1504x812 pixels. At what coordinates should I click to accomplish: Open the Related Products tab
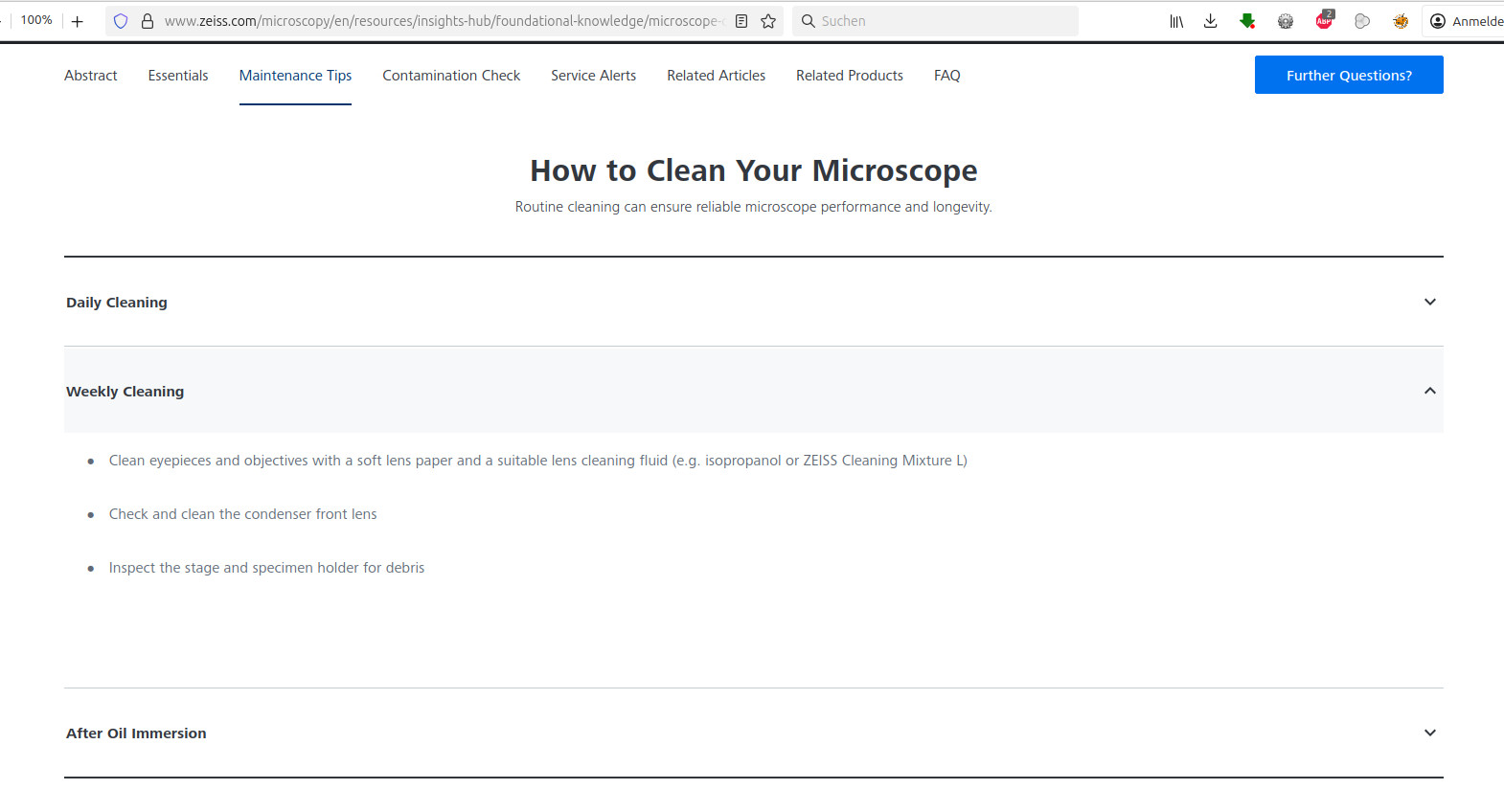(x=849, y=76)
